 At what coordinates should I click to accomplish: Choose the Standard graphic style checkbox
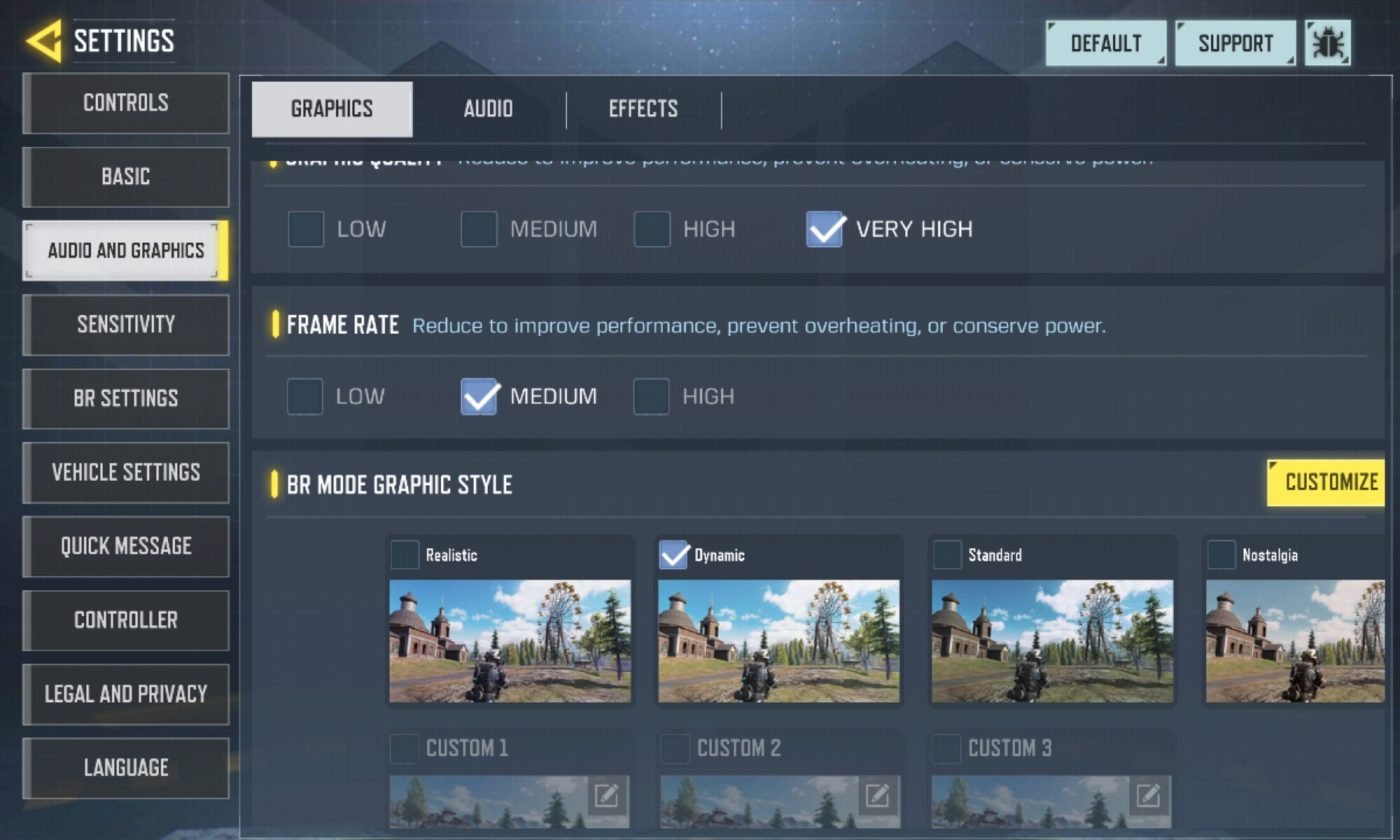947,554
